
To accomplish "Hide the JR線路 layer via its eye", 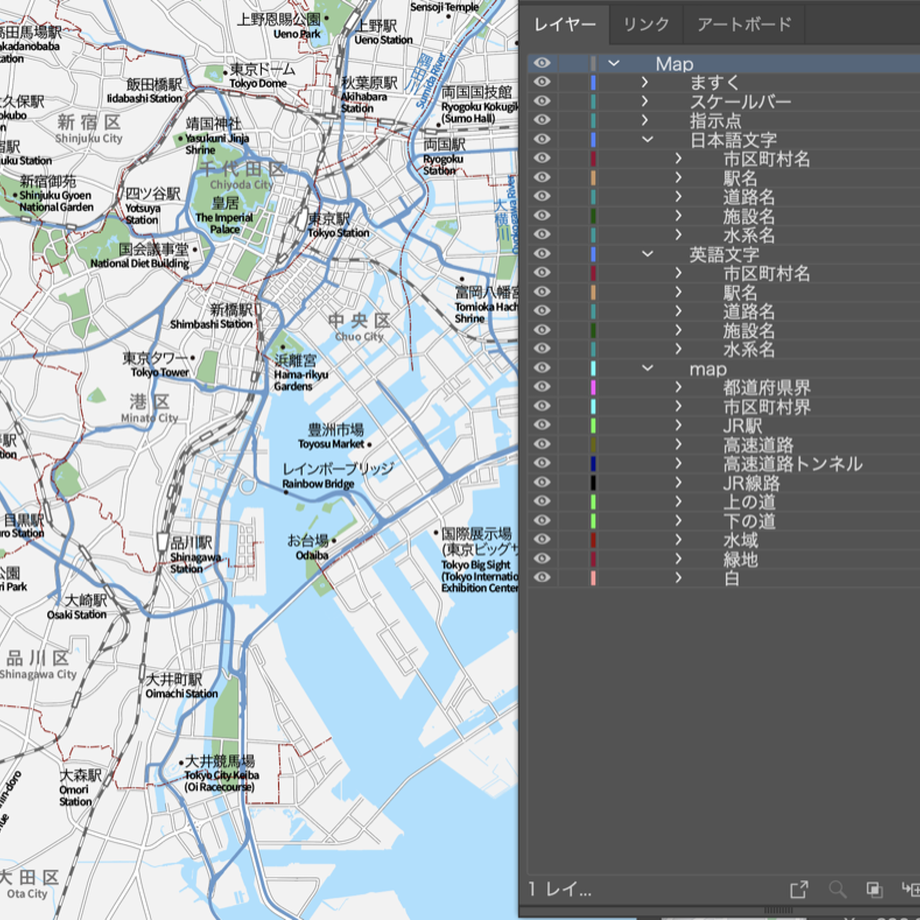I will point(542,482).
